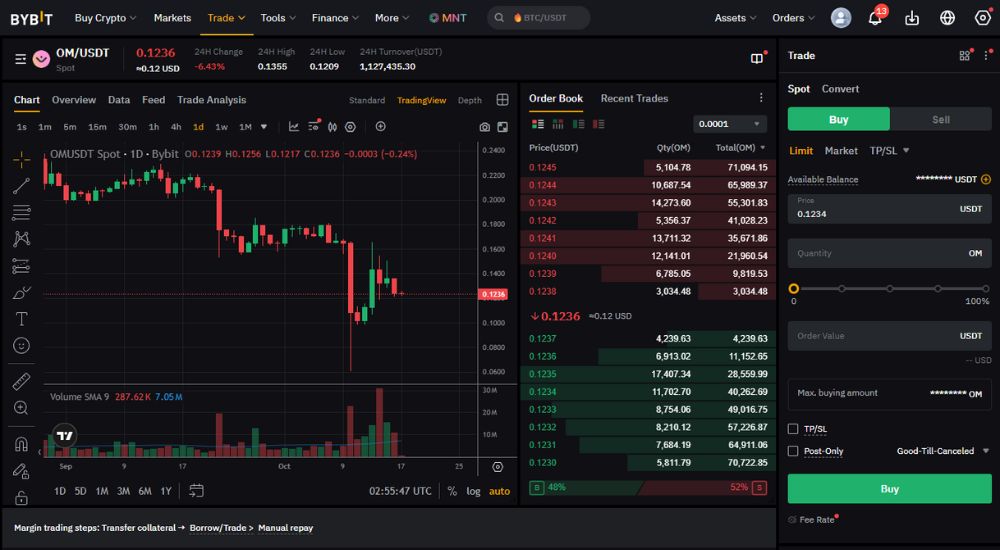Toggle auto scale on chart
The width and height of the screenshot is (1000, 550).
tap(499, 491)
